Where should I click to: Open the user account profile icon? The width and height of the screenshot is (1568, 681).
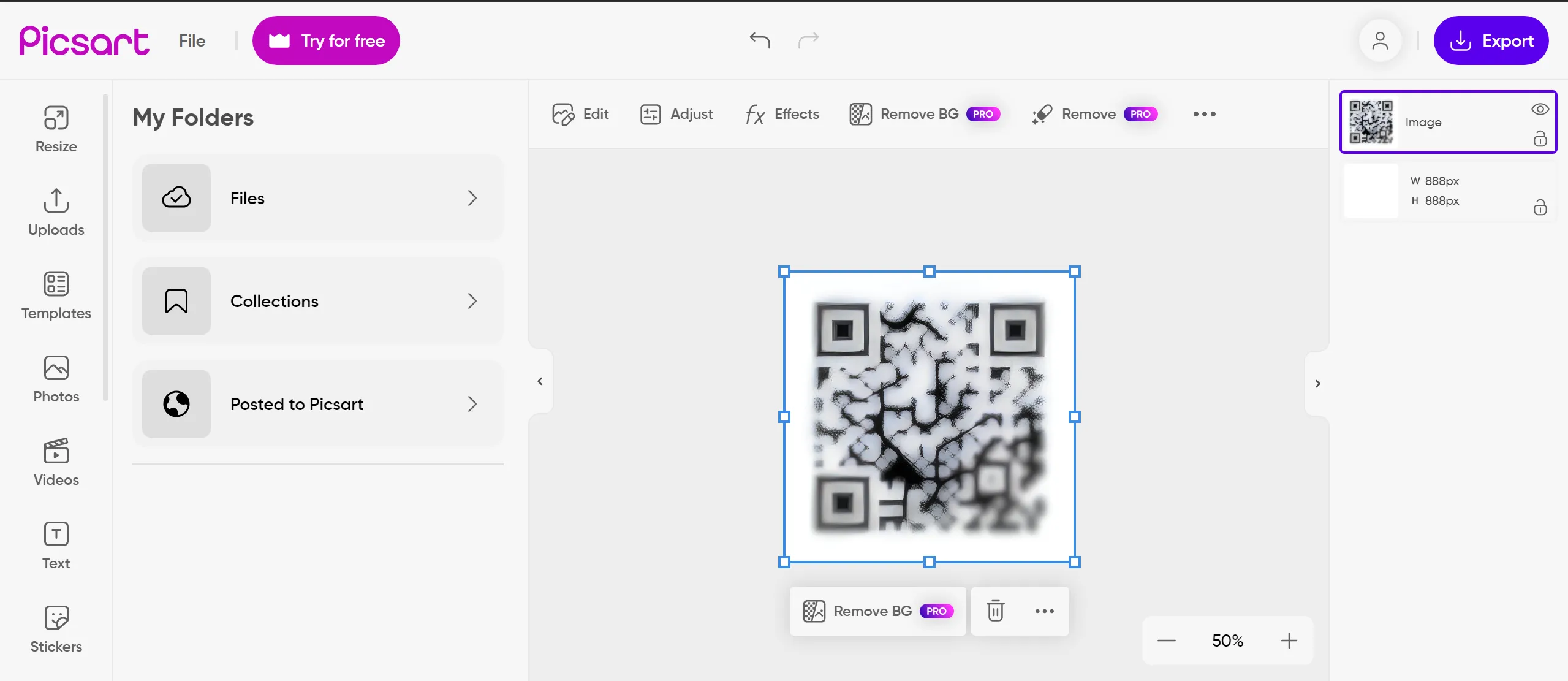point(1380,40)
